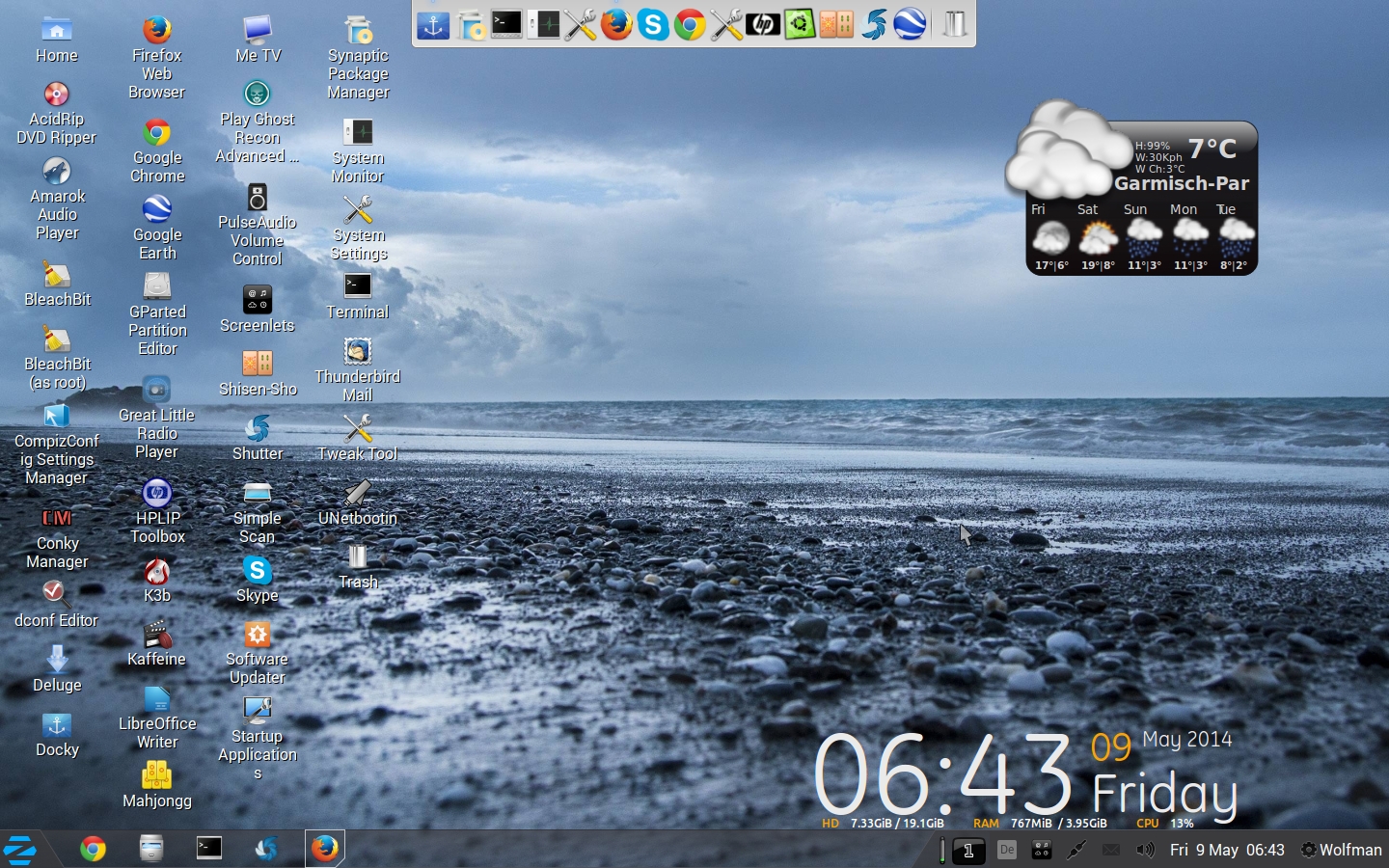Click the panel clock showing Fri 9 May

[x=1226, y=850]
